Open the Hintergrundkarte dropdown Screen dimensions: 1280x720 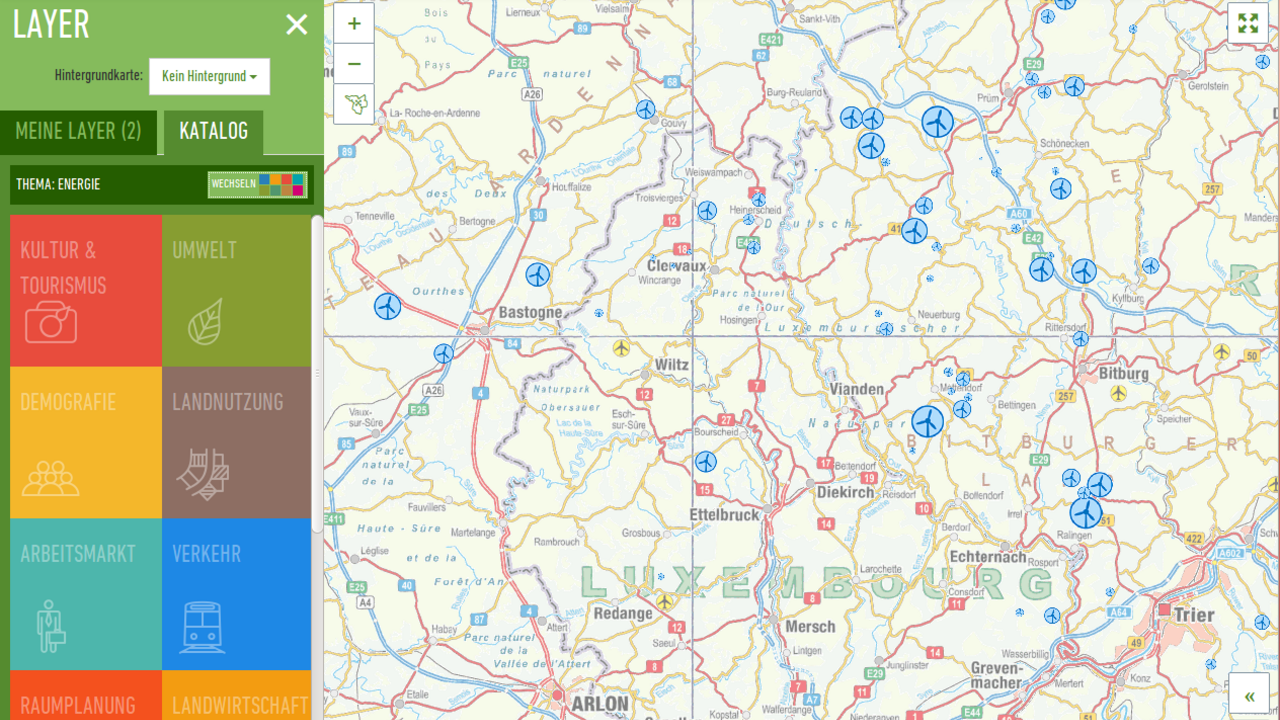point(209,76)
